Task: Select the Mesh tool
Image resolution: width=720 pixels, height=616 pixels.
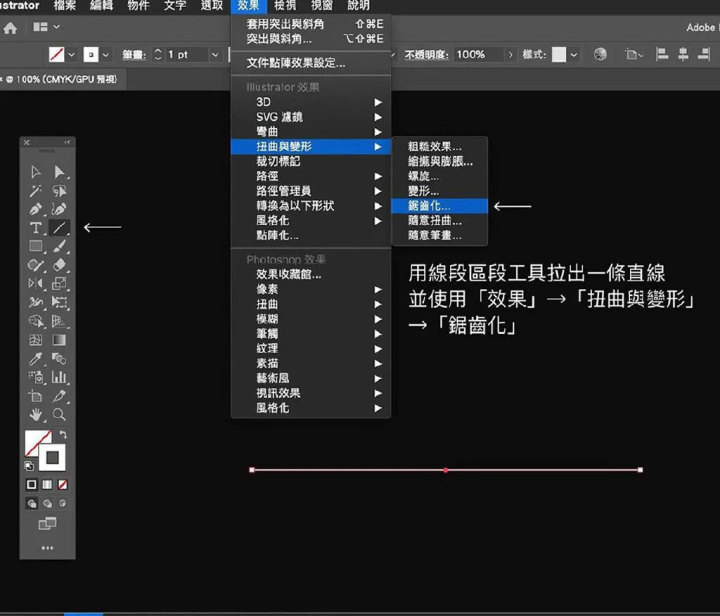Action: [35, 340]
